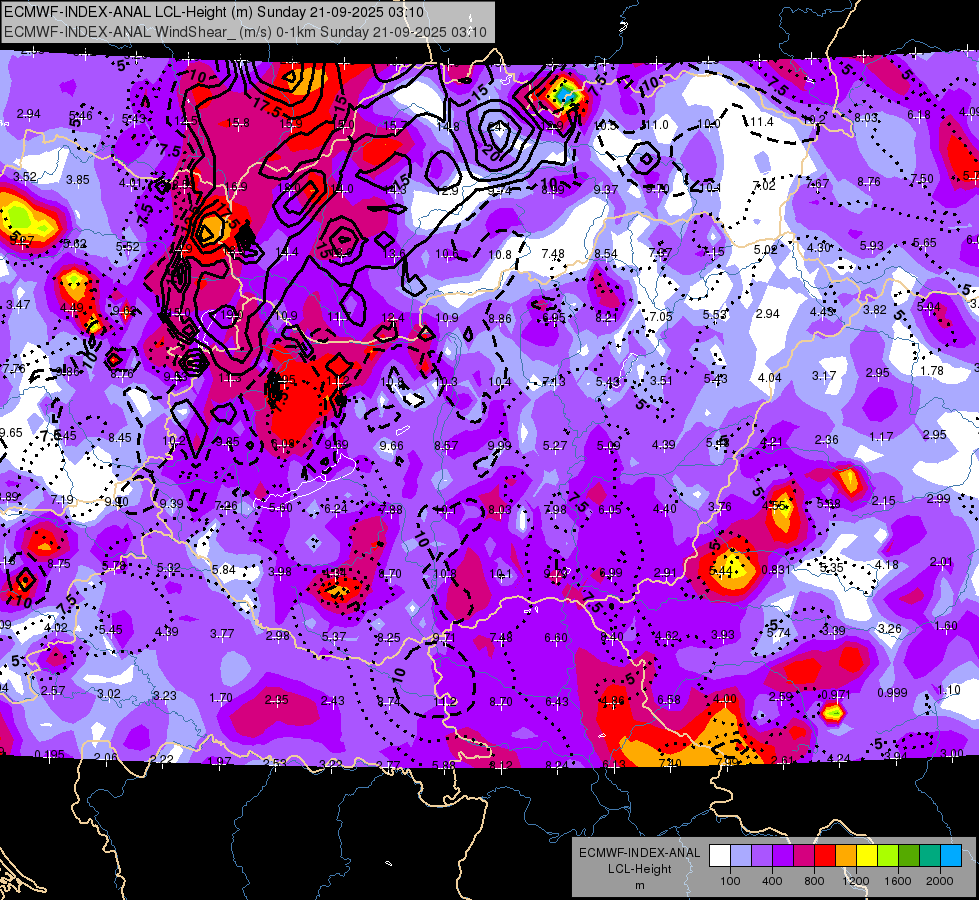Click the wind shear value 3.23

click(165, 695)
